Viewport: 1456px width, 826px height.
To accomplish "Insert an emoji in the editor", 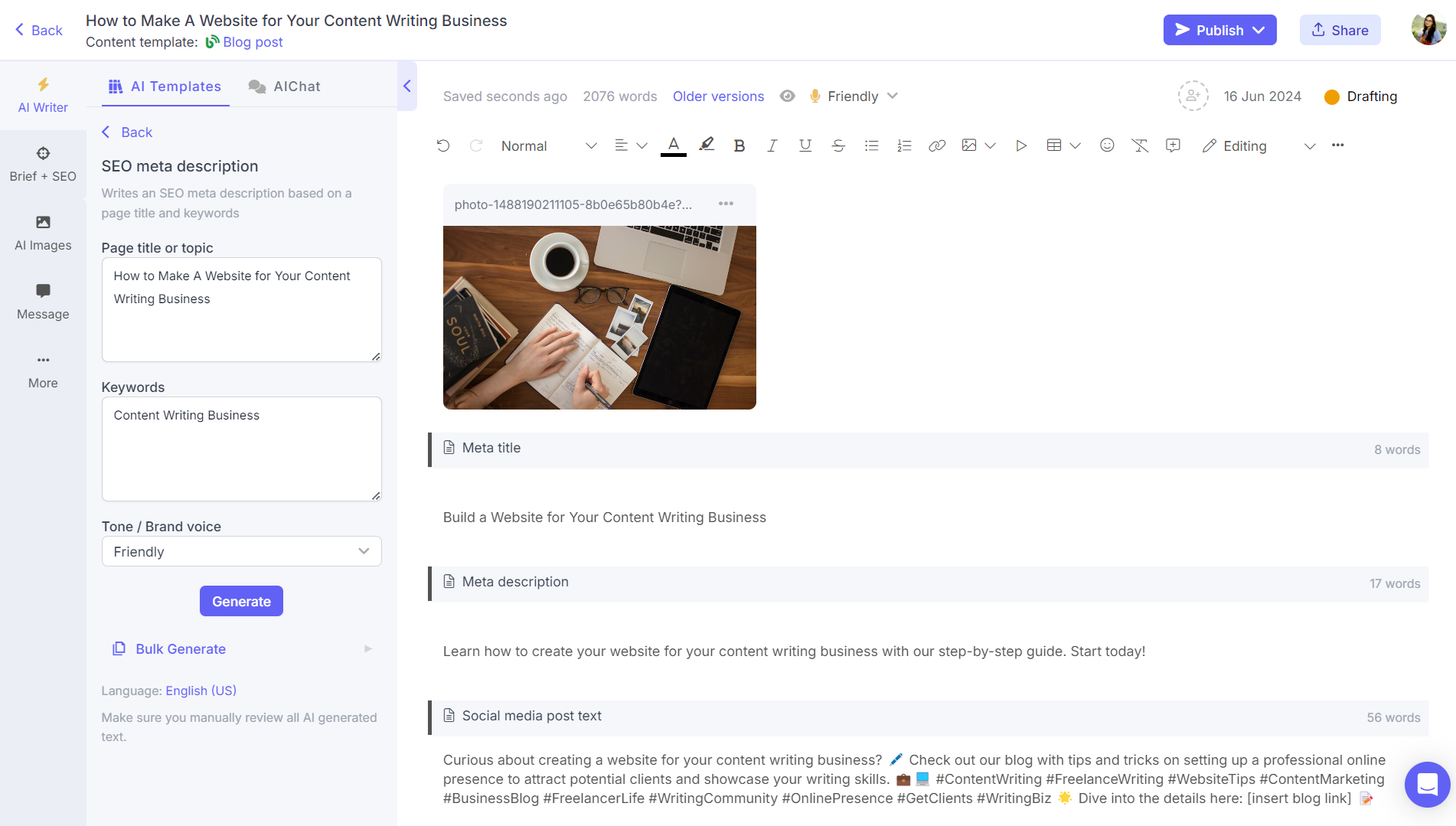I will pos(1107,145).
